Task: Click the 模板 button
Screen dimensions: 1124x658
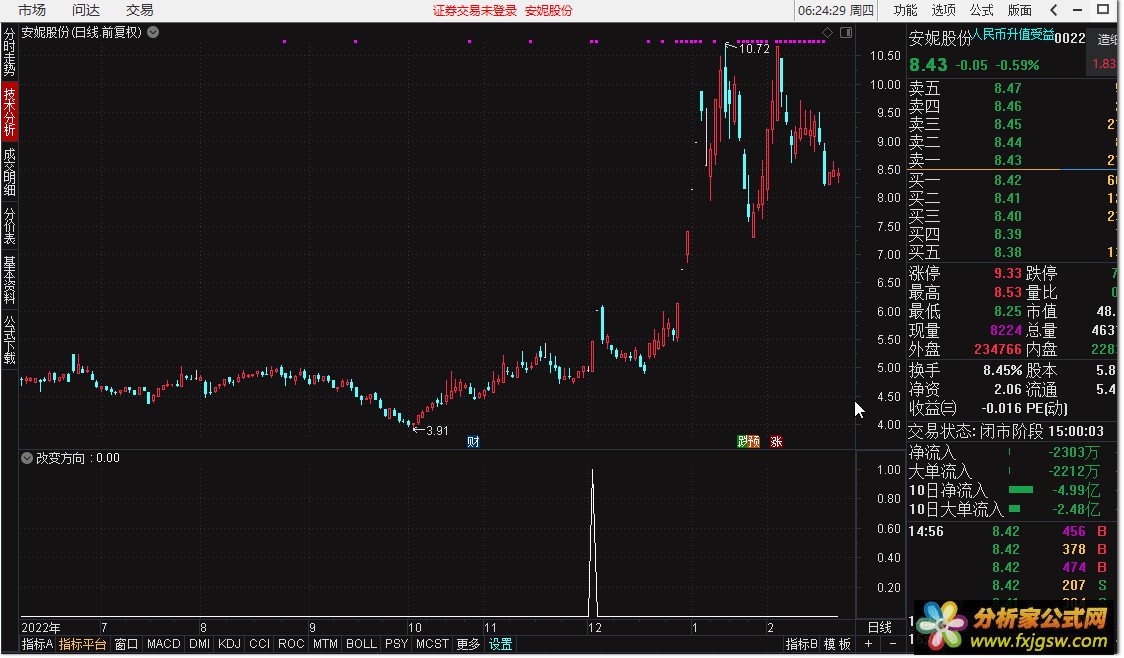Action: pos(837,644)
